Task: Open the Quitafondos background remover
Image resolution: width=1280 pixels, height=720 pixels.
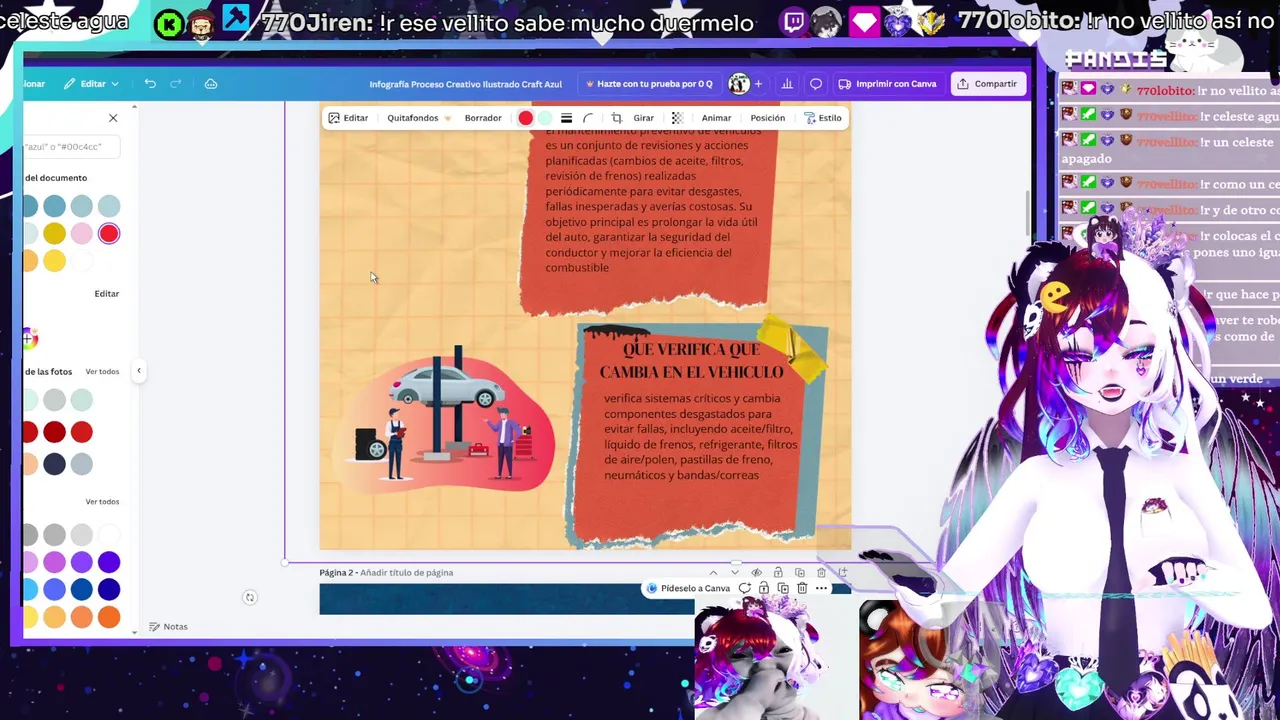Action: [418, 118]
